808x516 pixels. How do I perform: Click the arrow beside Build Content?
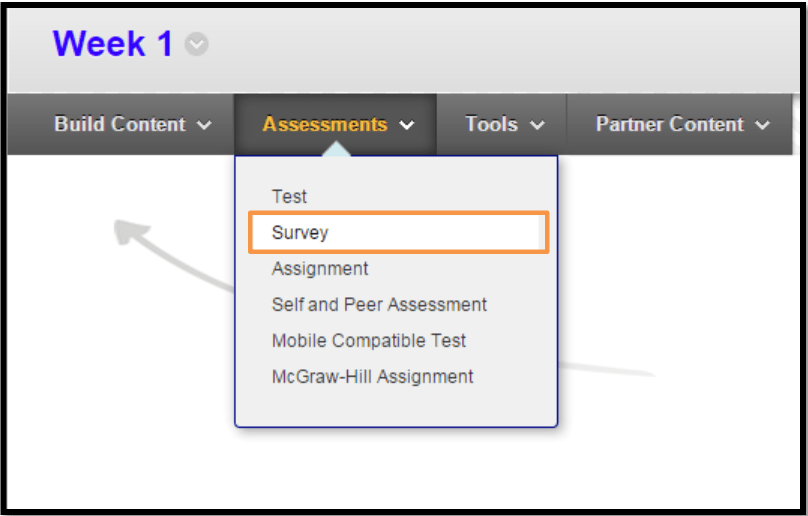tap(205, 126)
